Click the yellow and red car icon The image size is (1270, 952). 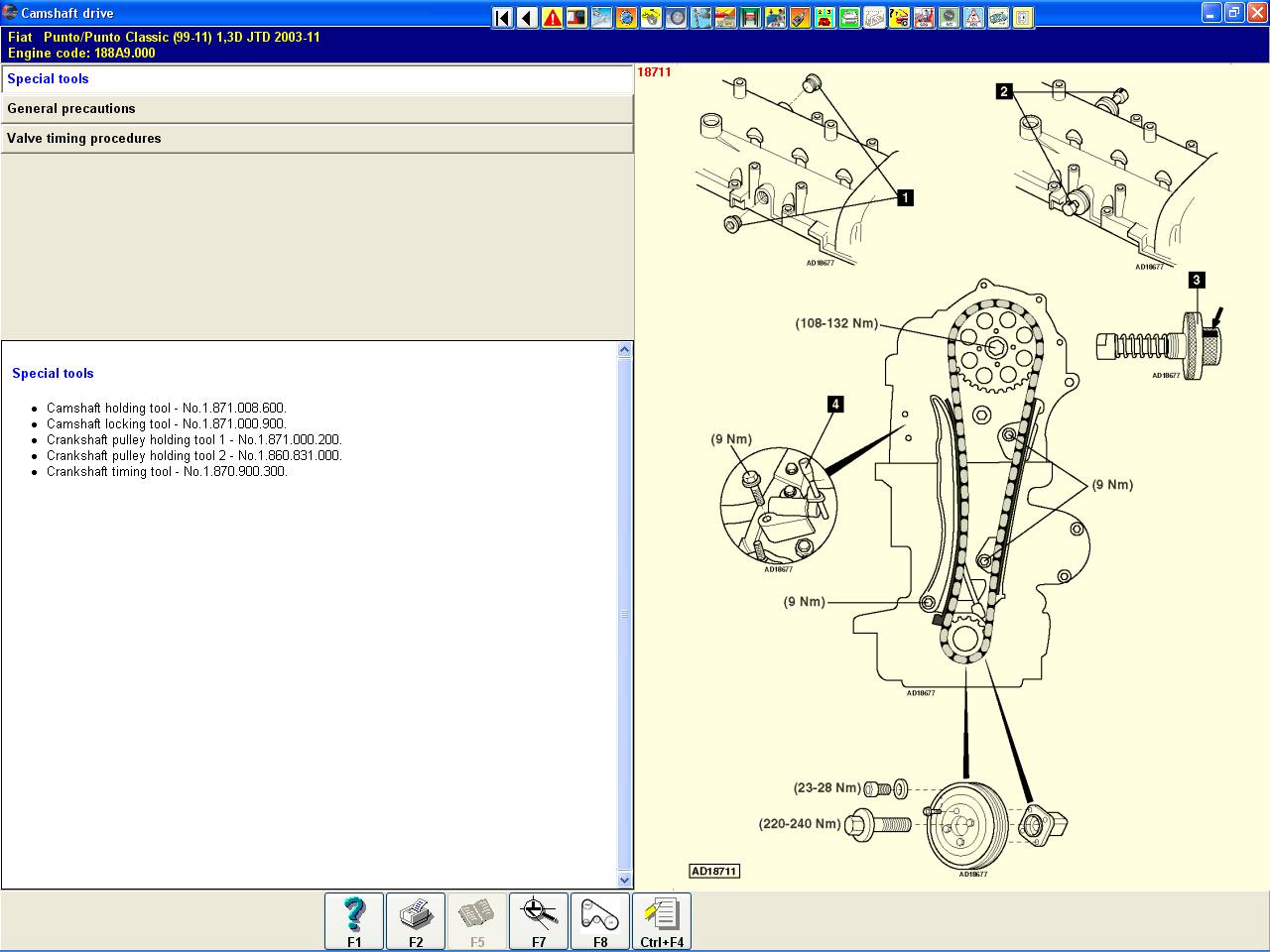tap(726, 17)
